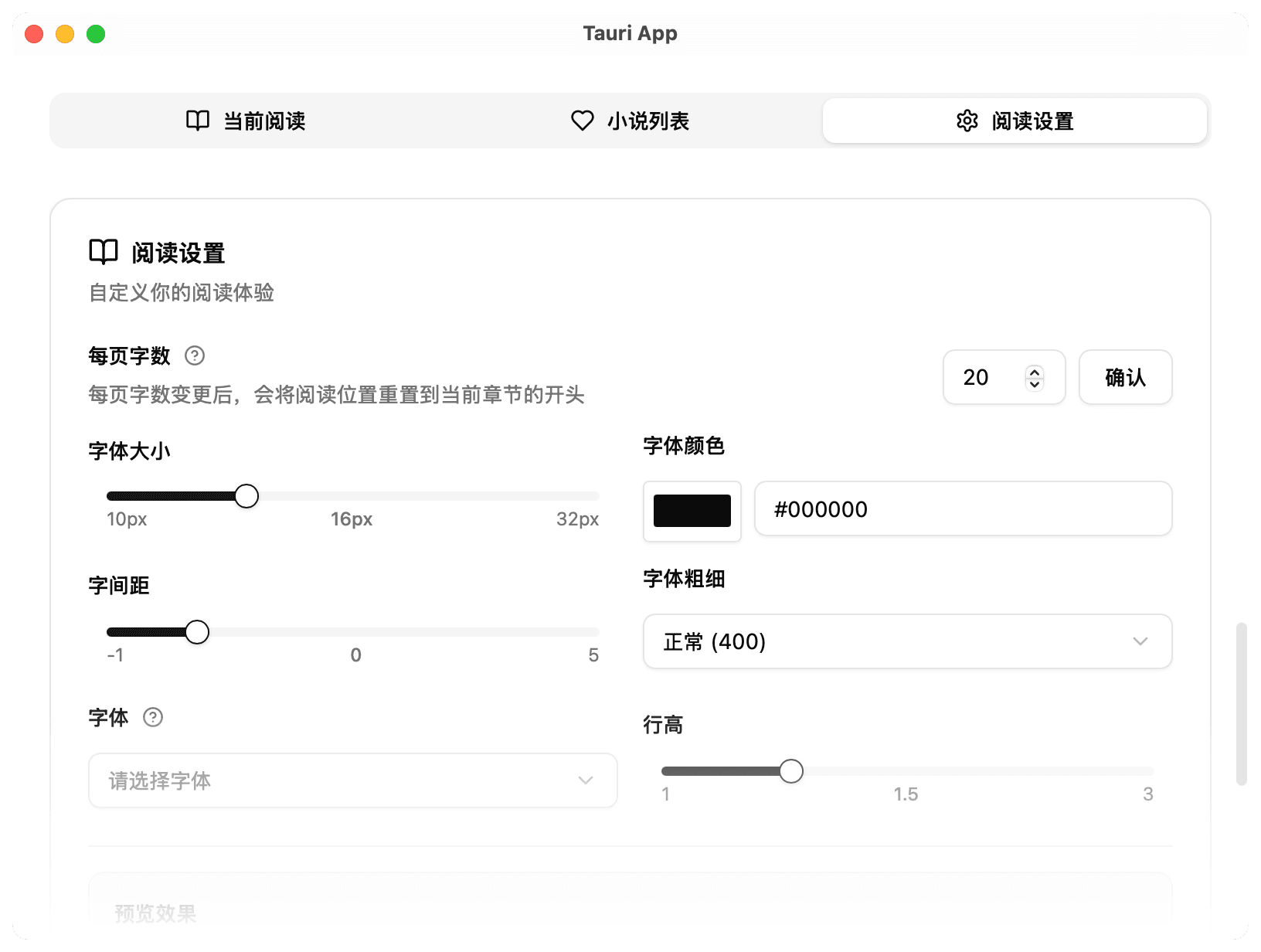This screenshot has width=1261, height=952.
Task: Open the 字体 help question mark
Action: pos(152,718)
